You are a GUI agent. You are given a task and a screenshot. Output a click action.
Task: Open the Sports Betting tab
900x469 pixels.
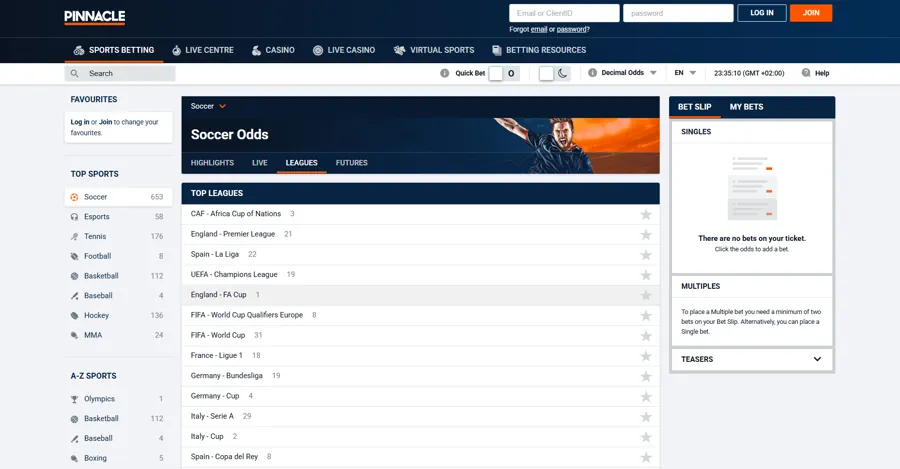pyautogui.click(x=114, y=51)
